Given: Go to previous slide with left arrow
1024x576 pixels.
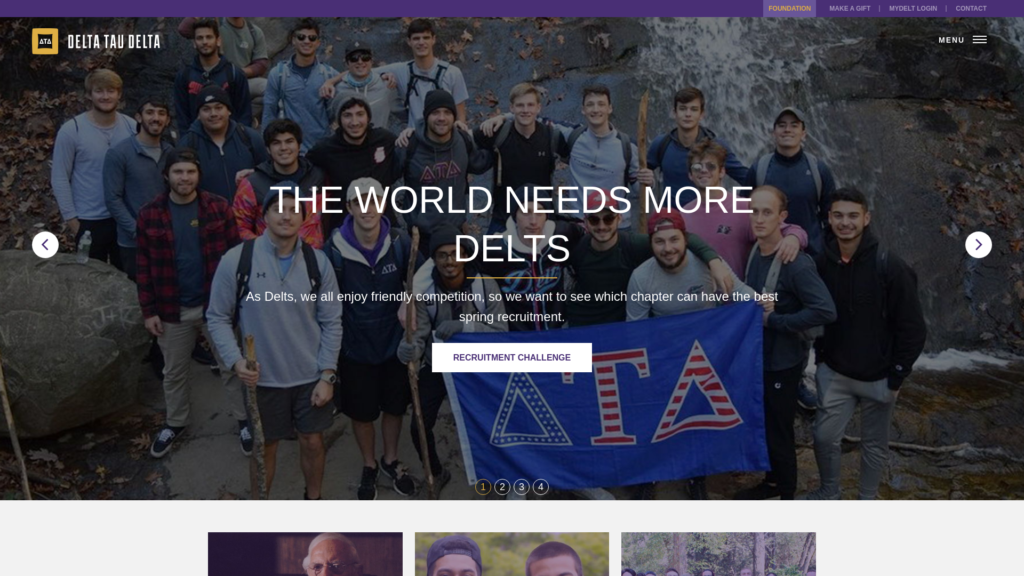Looking at the screenshot, I should click(x=45, y=245).
